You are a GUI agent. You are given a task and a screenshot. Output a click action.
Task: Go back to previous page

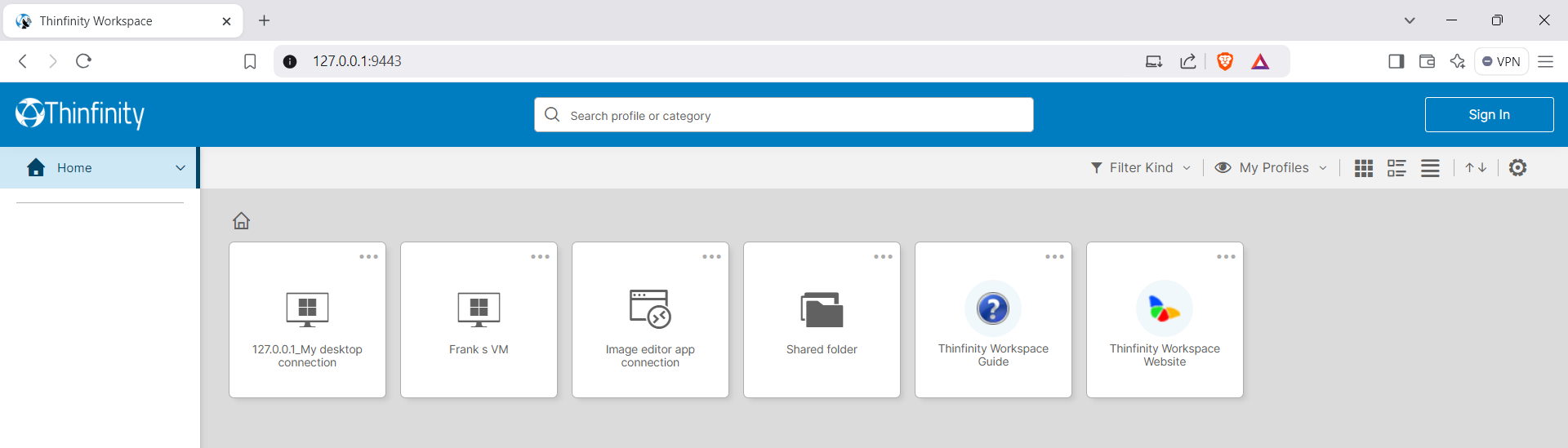click(23, 61)
